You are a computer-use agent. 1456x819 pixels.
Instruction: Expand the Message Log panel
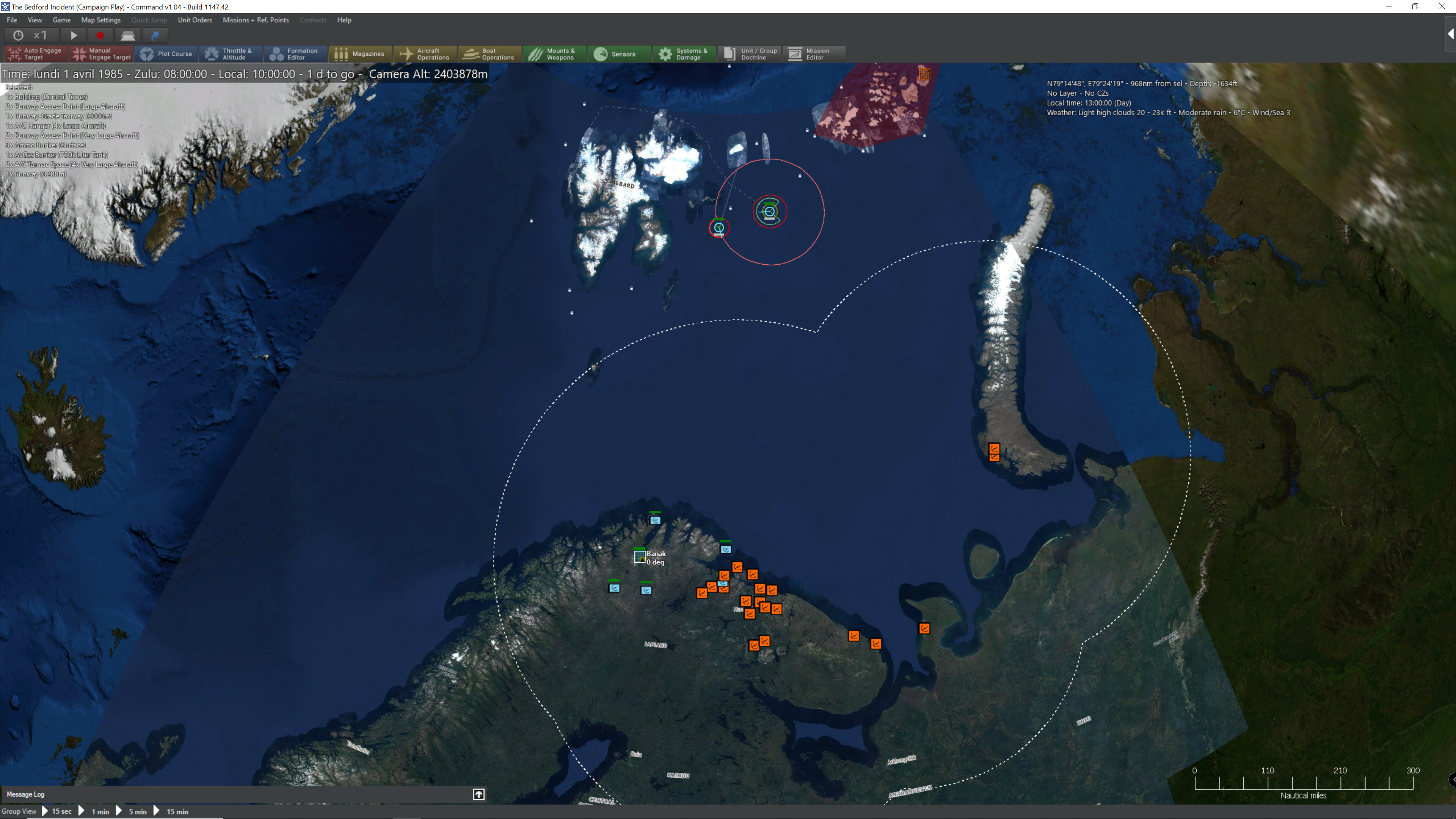(x=478, y=794)
